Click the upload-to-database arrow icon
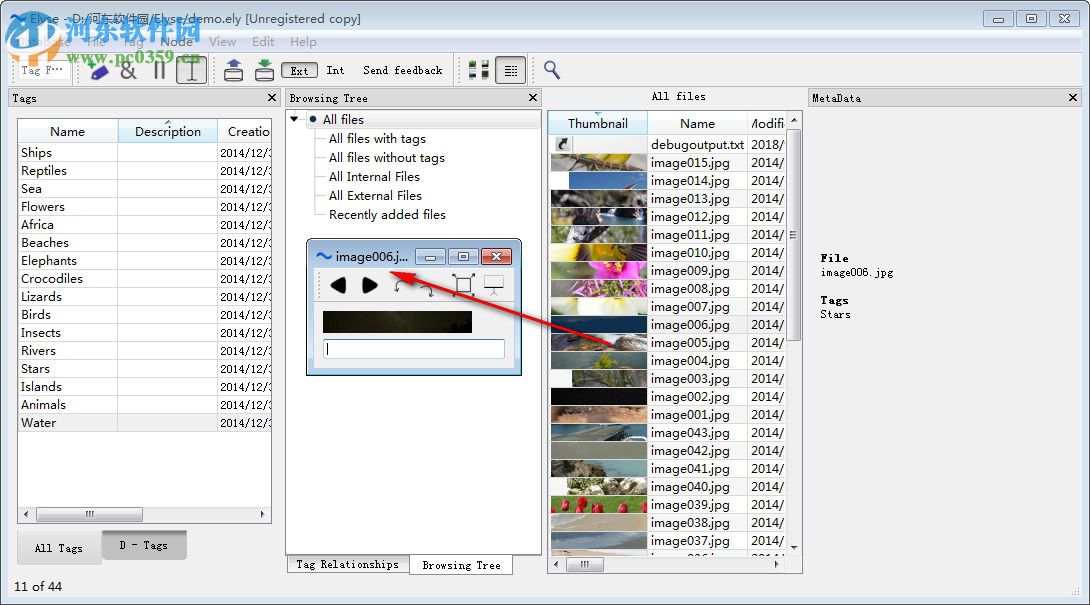The width and height of the screenshot is (1090, 605). click(233, 70)
